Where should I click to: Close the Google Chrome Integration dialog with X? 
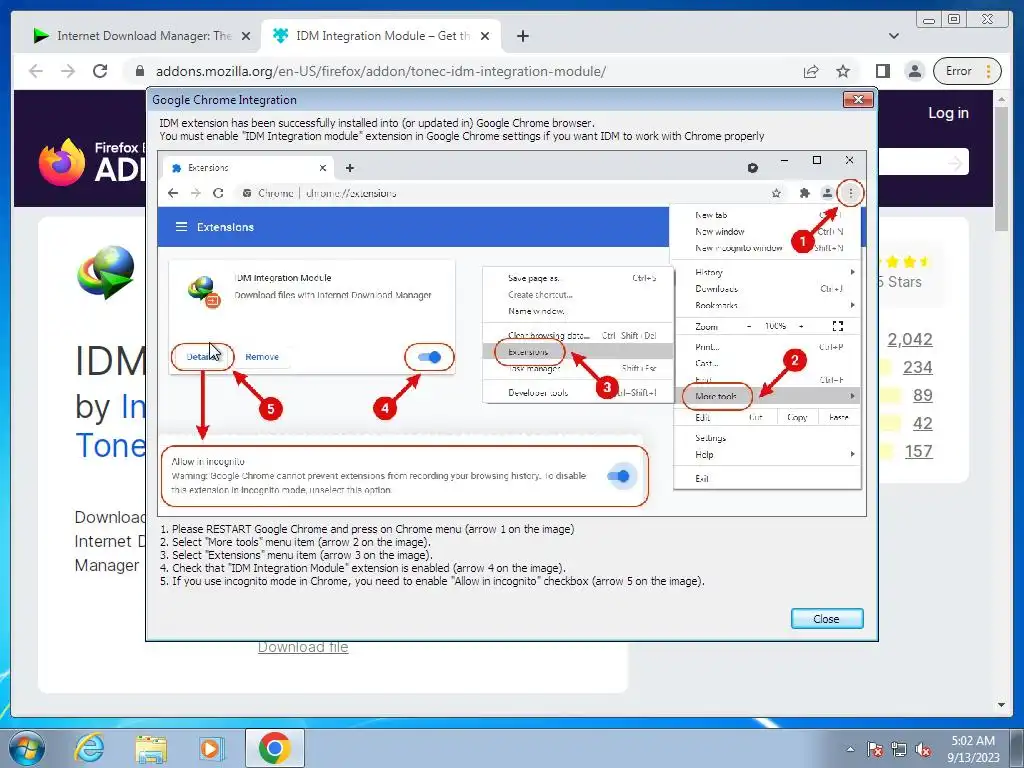[x=858, y=99]
